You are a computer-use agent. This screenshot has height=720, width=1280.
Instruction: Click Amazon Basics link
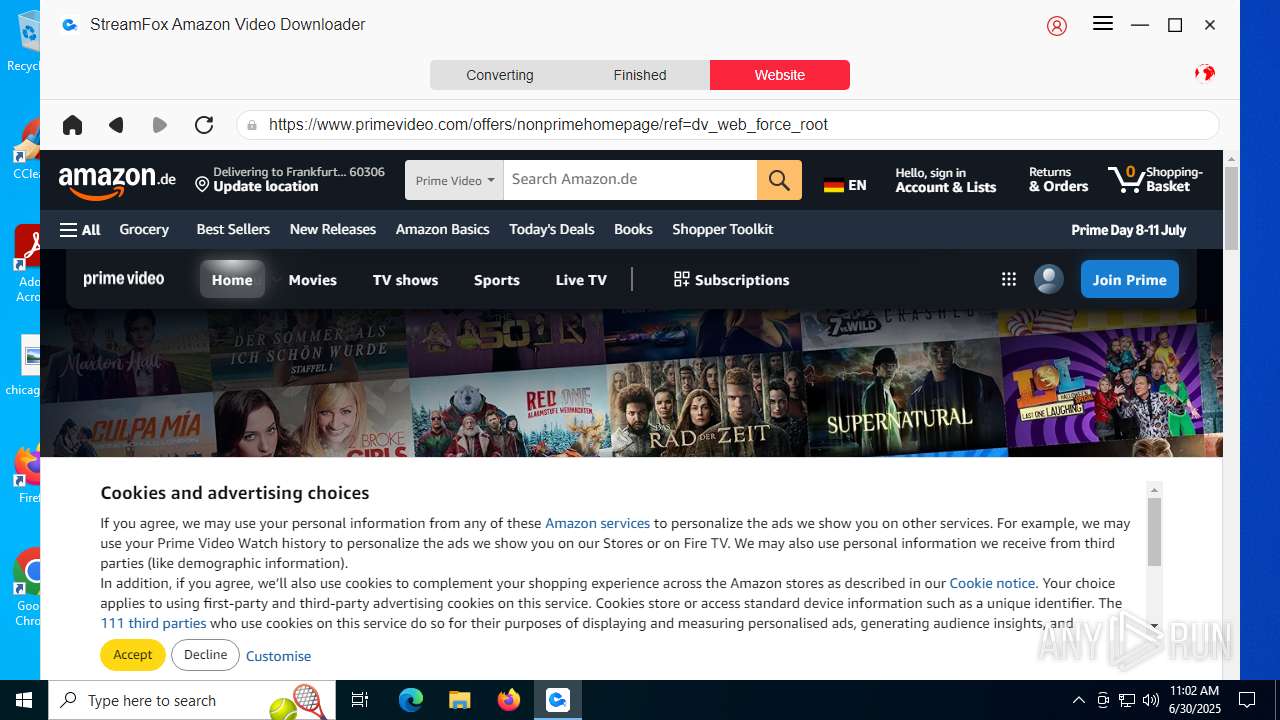(x=442, y=229)
